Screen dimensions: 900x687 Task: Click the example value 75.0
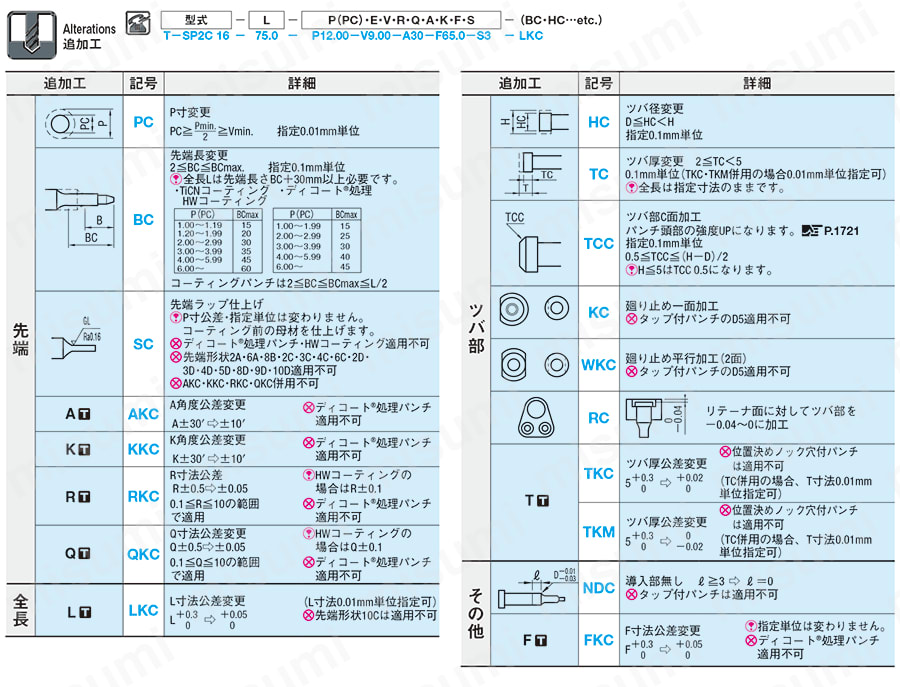(x=266, y=36)
